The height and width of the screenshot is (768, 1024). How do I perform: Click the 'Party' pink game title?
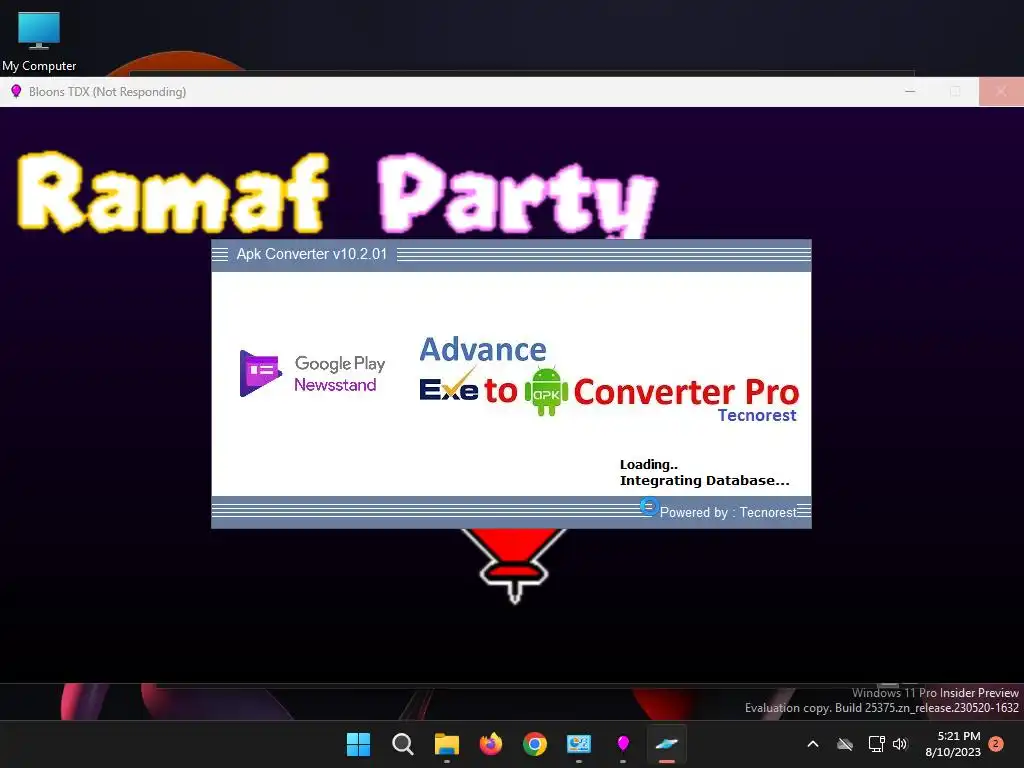517,195
